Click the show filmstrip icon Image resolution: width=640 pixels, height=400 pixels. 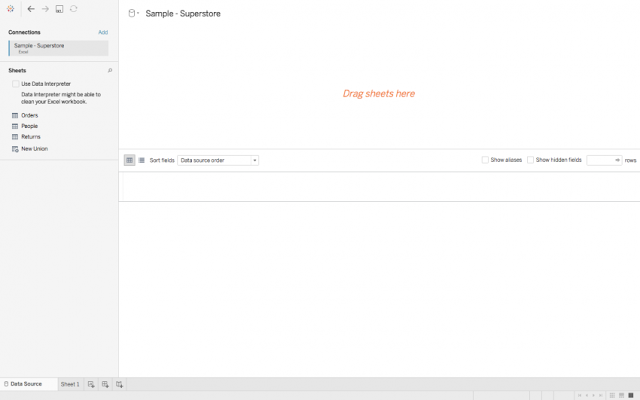[622, 396]
